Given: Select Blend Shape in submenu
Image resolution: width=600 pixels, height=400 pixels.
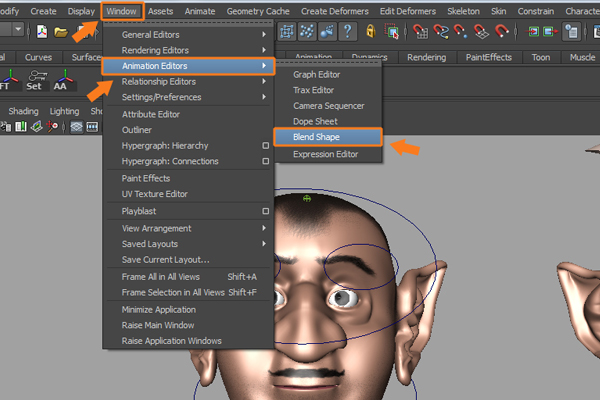Looking at the screenshot, I should pos(328,137).
